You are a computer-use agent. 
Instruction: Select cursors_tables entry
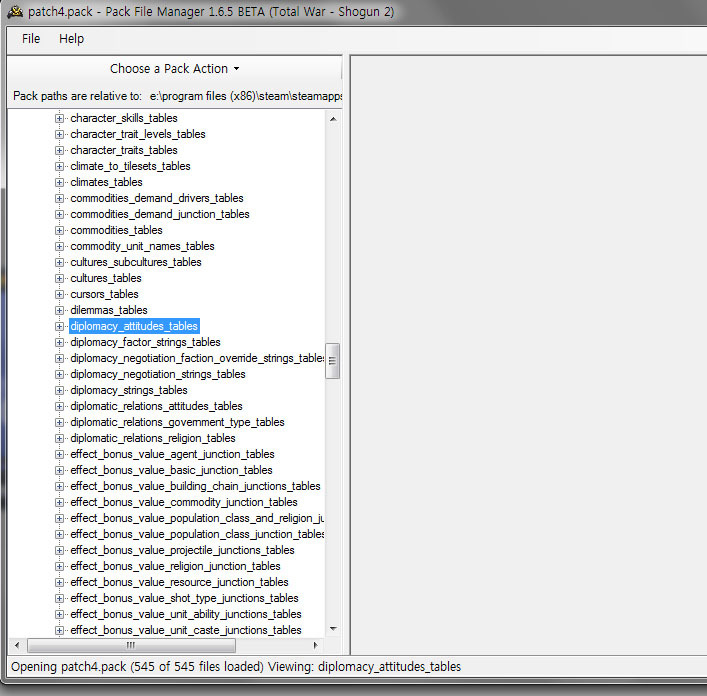click(104, 294)
